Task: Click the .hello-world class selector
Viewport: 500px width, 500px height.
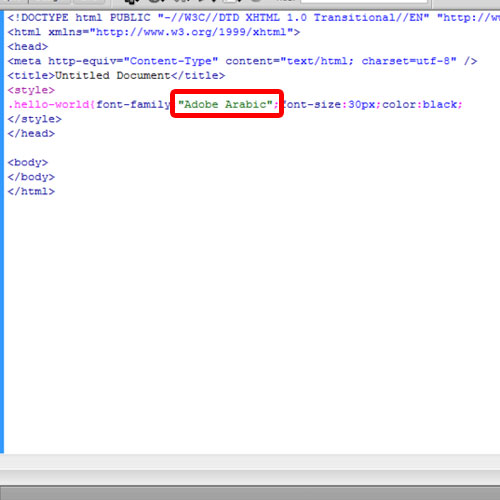Action: tap(49, 104)
